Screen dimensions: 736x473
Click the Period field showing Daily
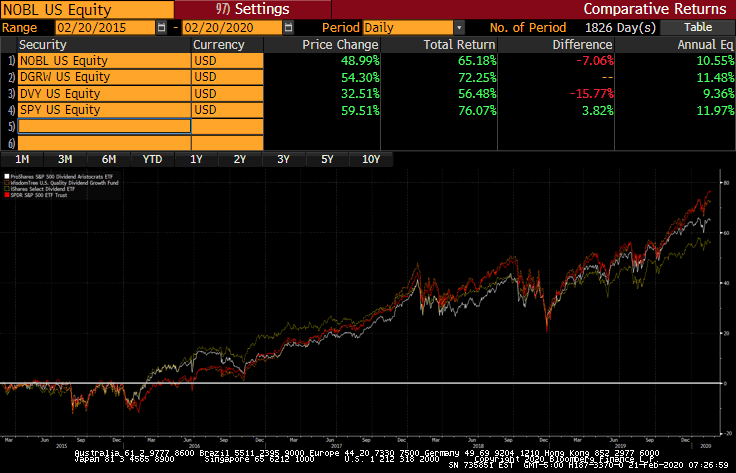[408, 28]
